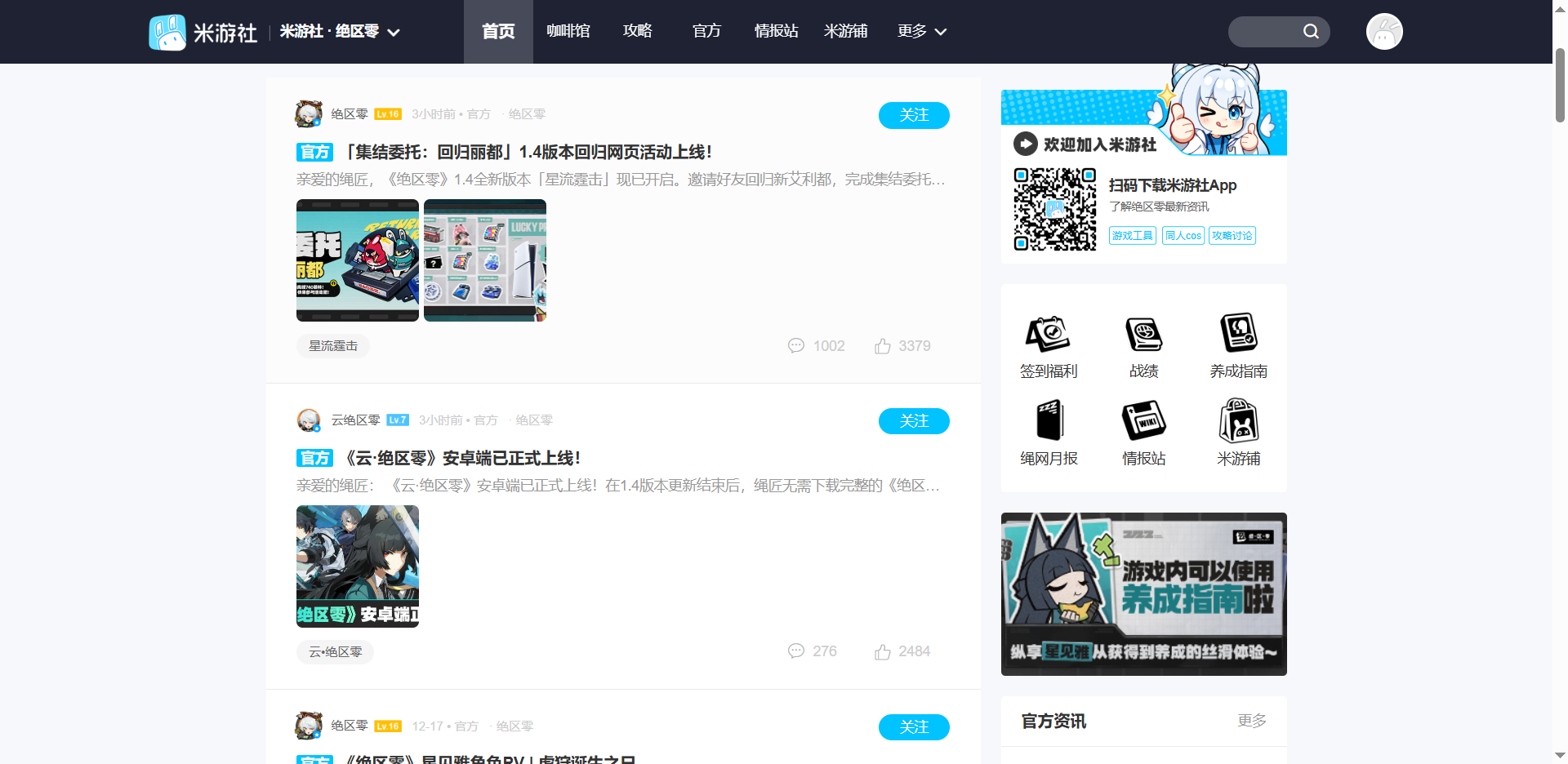Open first thumbnail of 集结委托 post
1568x764 pixels.
click(358, 260)
